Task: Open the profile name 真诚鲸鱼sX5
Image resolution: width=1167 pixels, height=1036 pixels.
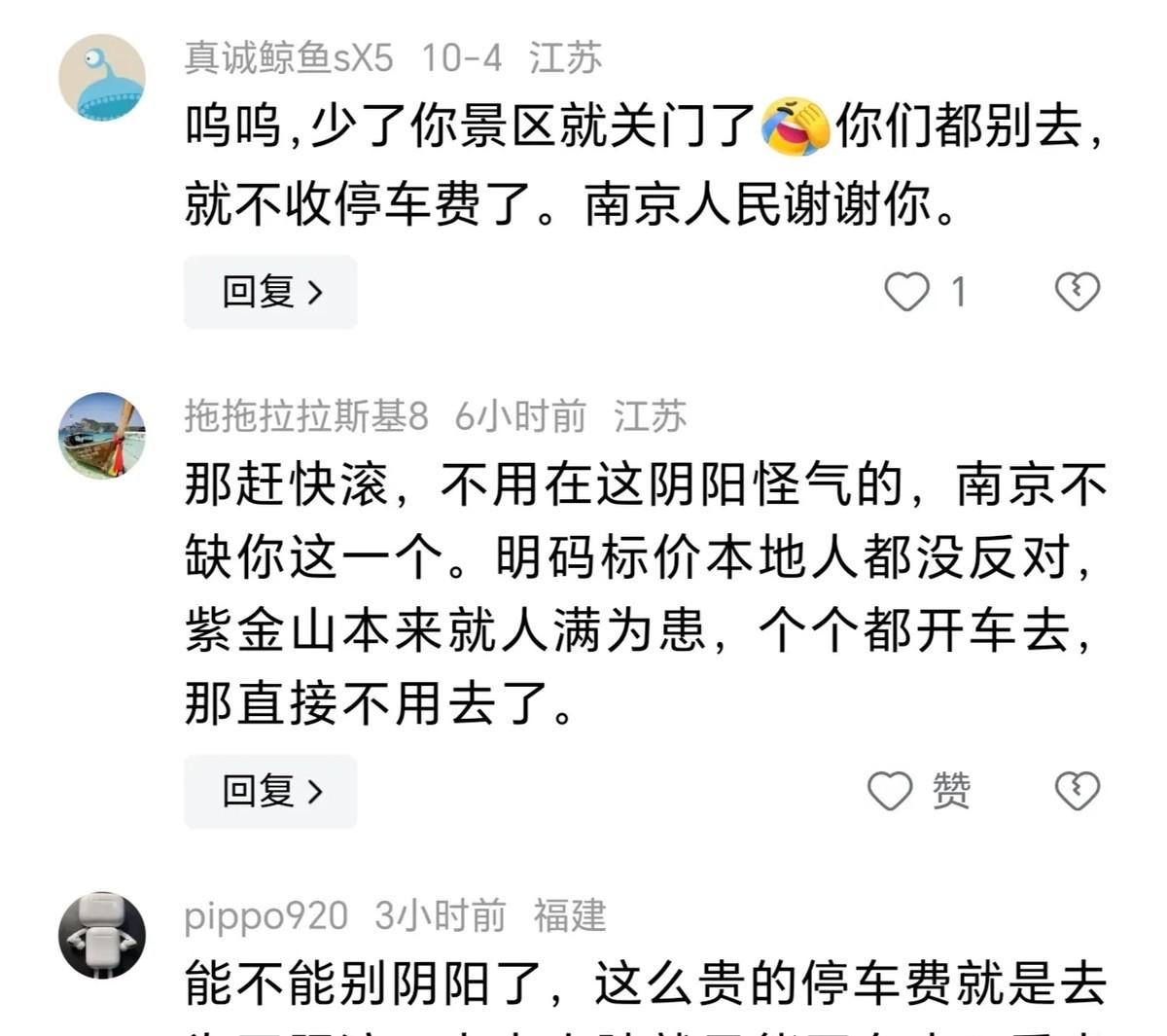Action: point(289,58)
